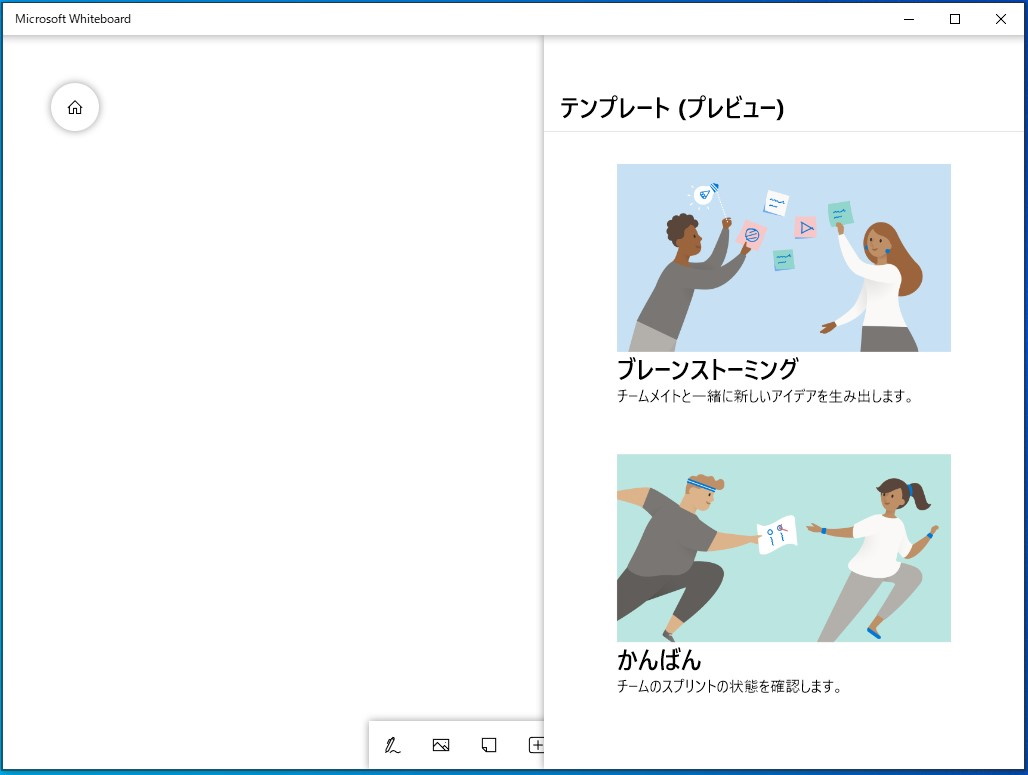Minimize the Whiteboard window
The image size is (1028, 775).
907,18
